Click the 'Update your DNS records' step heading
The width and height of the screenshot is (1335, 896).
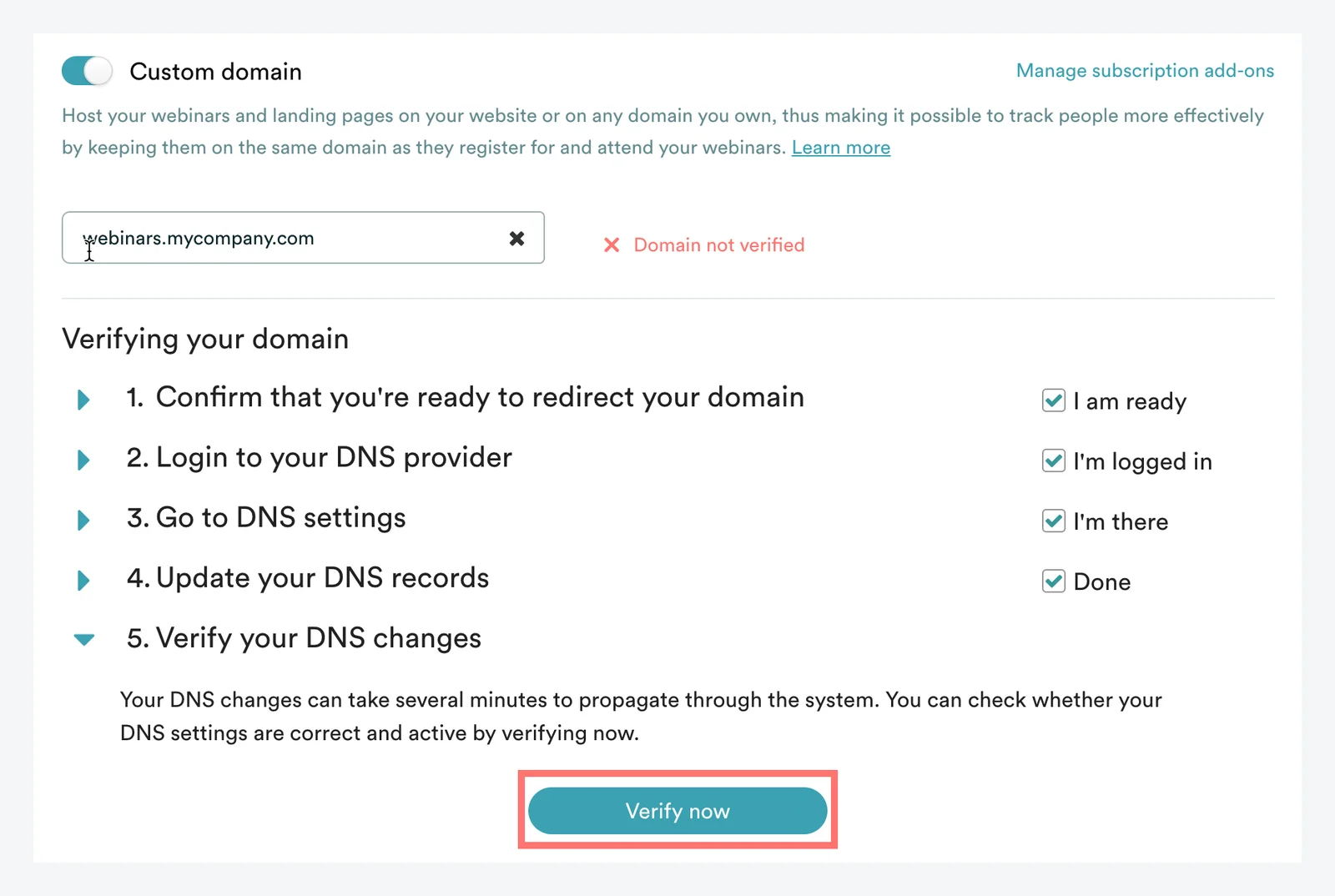[x=321, y=578]
